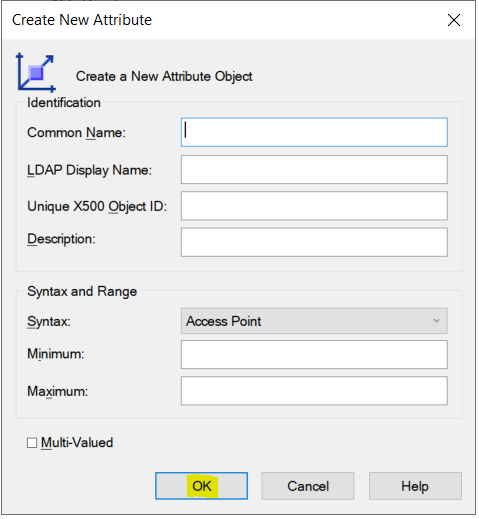Click the Maximum value field
This screenshot has height=519, width=479.
click(314, 391)
